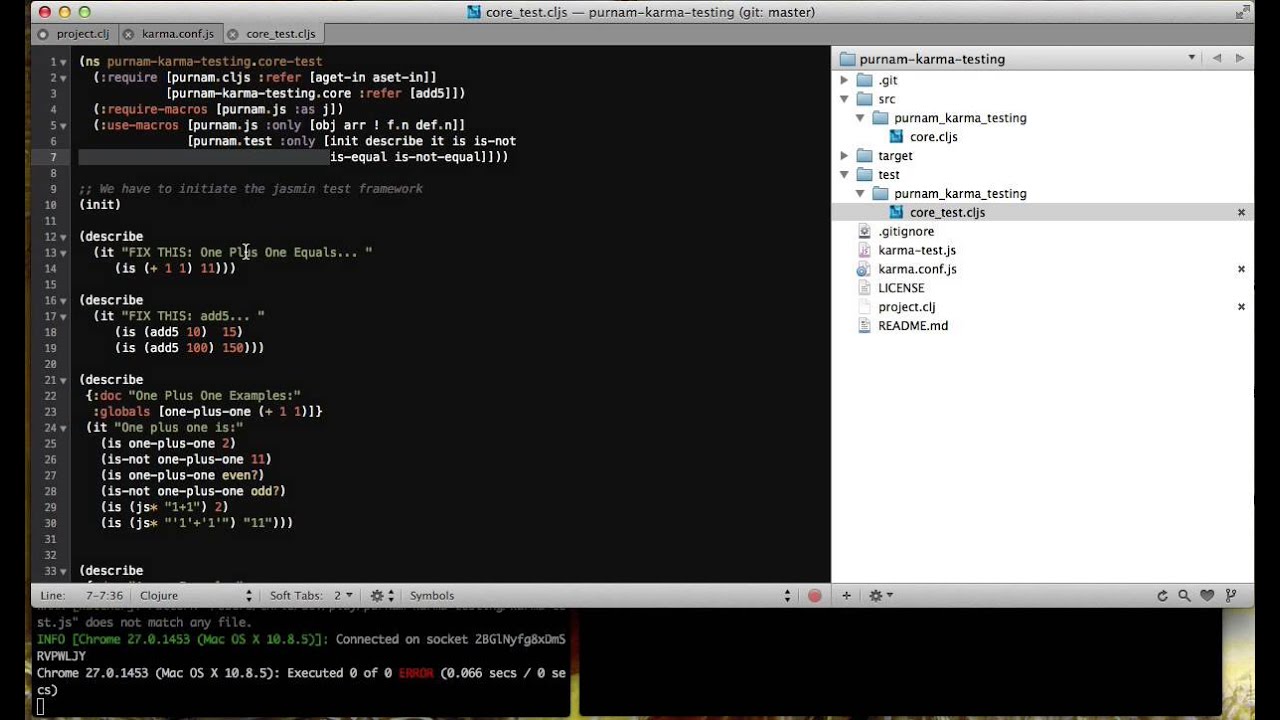Toggle fold marker on line 1
The height and width of the screenshot is (720, 1280).
pos(63,62)
